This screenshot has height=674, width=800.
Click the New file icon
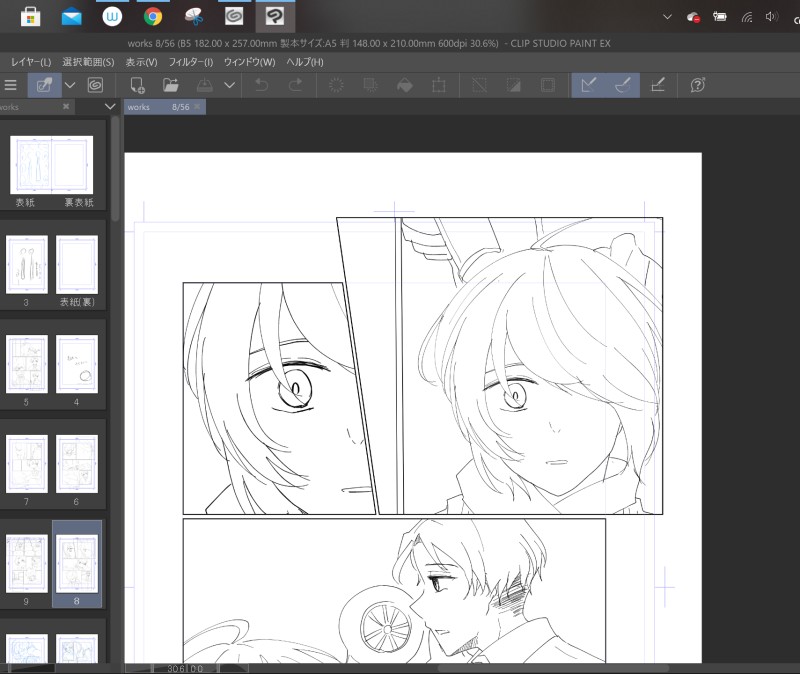137,85
